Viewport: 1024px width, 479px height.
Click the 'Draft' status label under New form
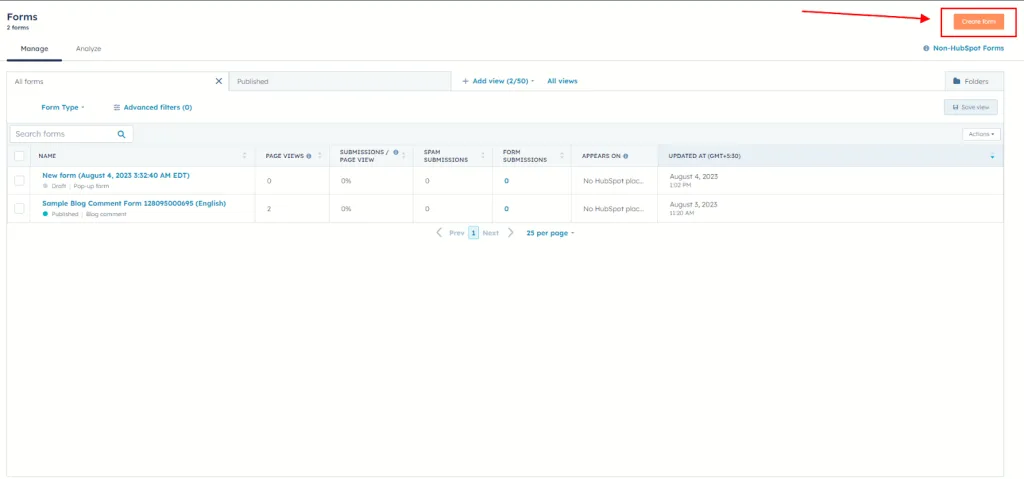point(59,186)
